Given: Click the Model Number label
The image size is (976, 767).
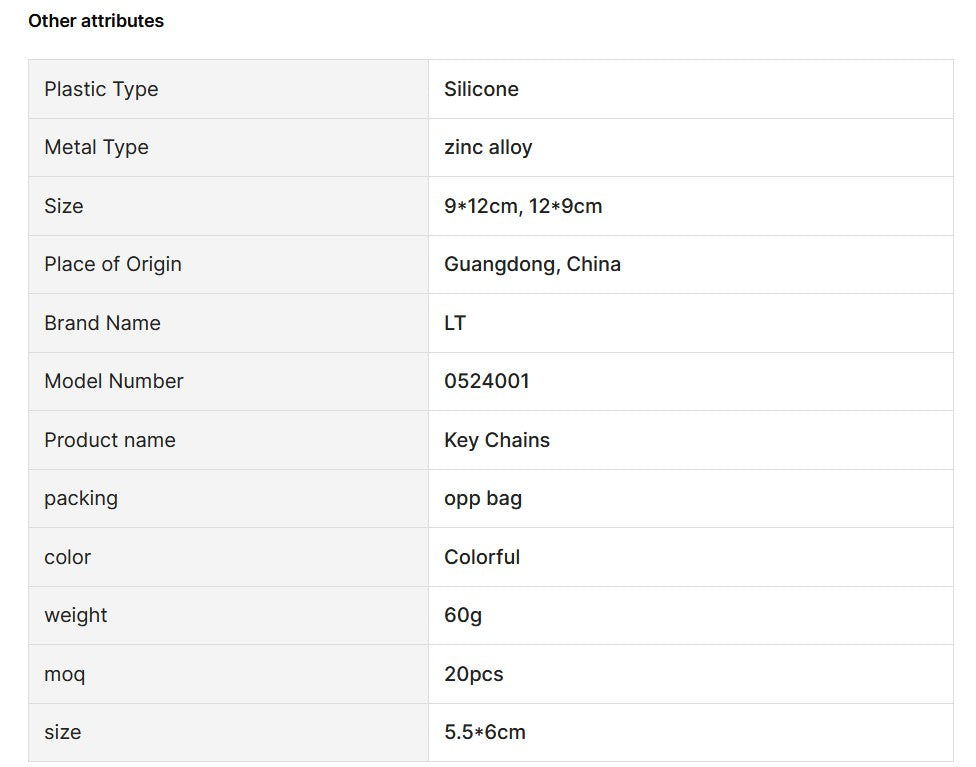Looking at the screenshot, I should coord(114,381).
